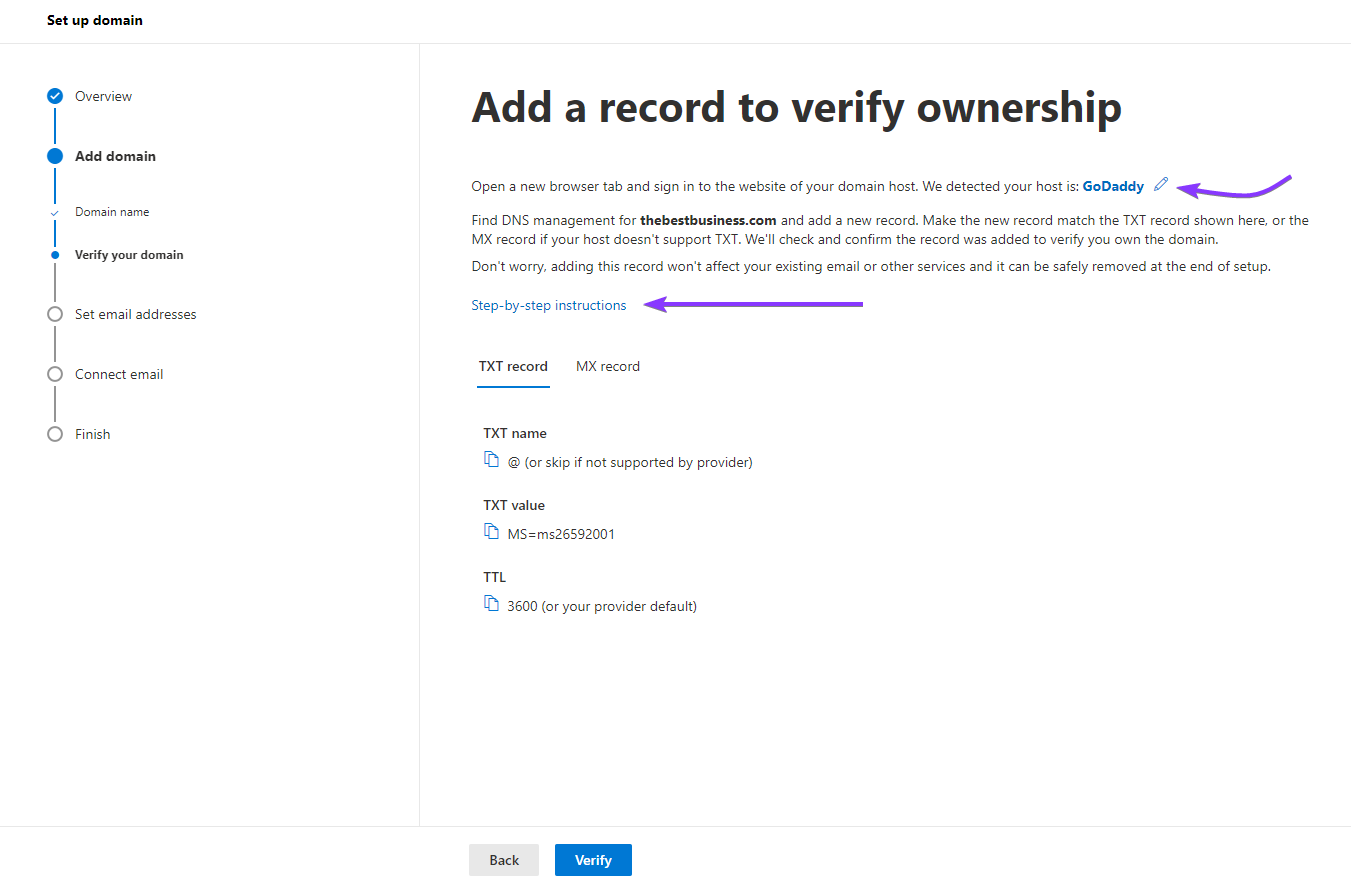Screen dimensions: 1351x885
Task: Click the Overview completed step checkmark circle
Action: pos(55,96)
